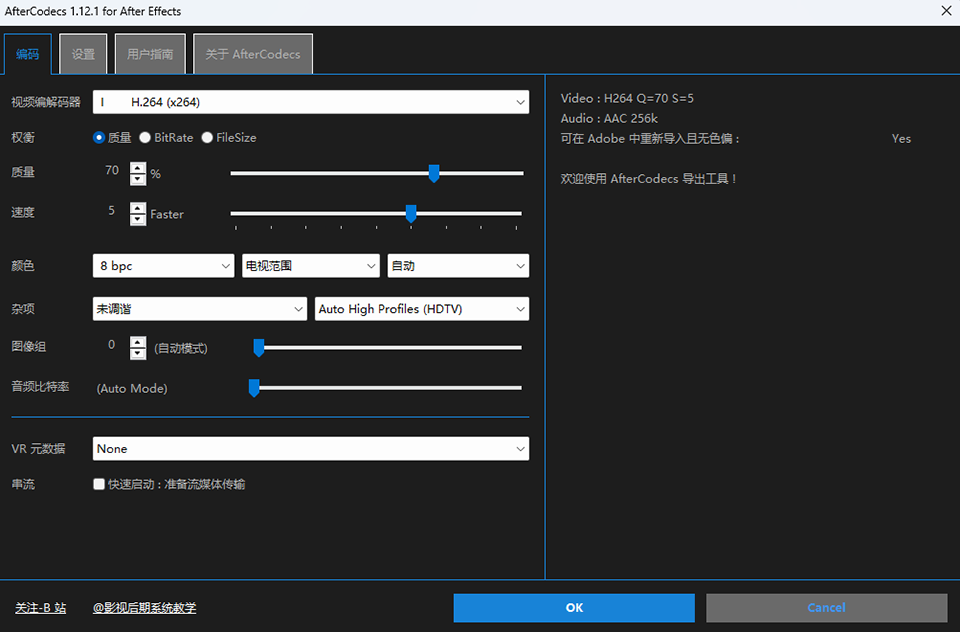
Task: Open the 未调谐 tuning dropdown
Action: point(200,309)
